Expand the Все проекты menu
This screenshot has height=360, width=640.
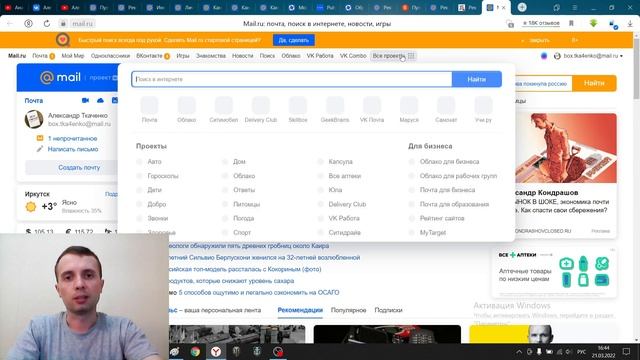coord(393,56)
